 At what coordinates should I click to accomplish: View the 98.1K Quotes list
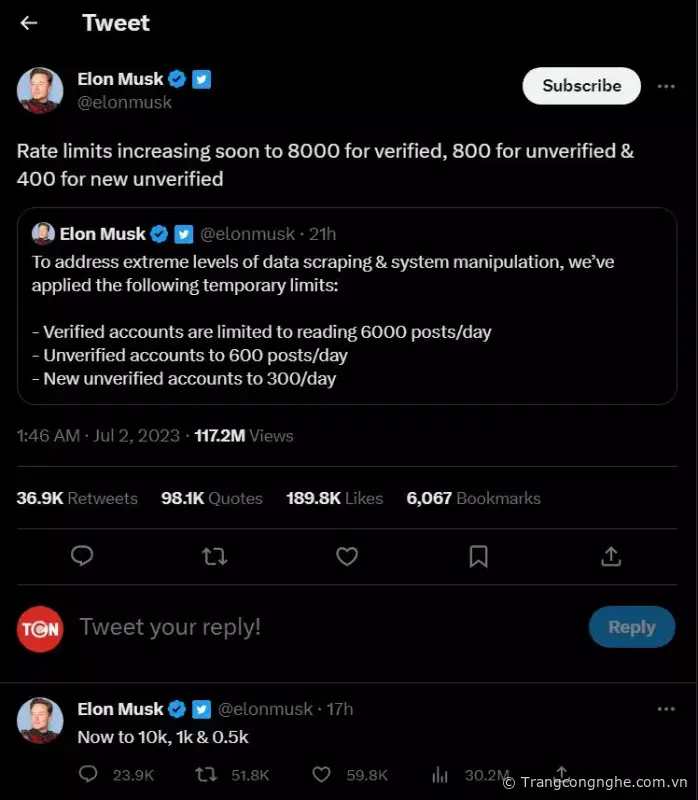tap(212, 498)
